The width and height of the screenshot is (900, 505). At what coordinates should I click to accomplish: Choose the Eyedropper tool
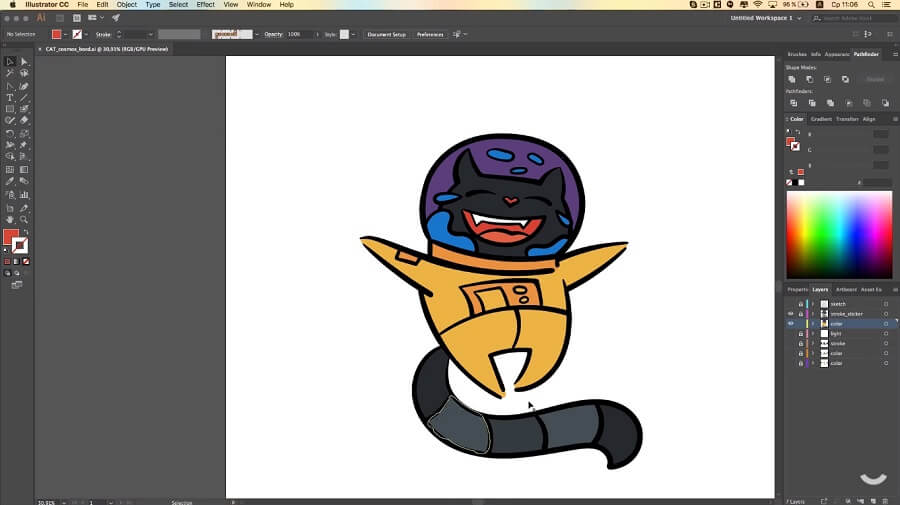(10, 181)
